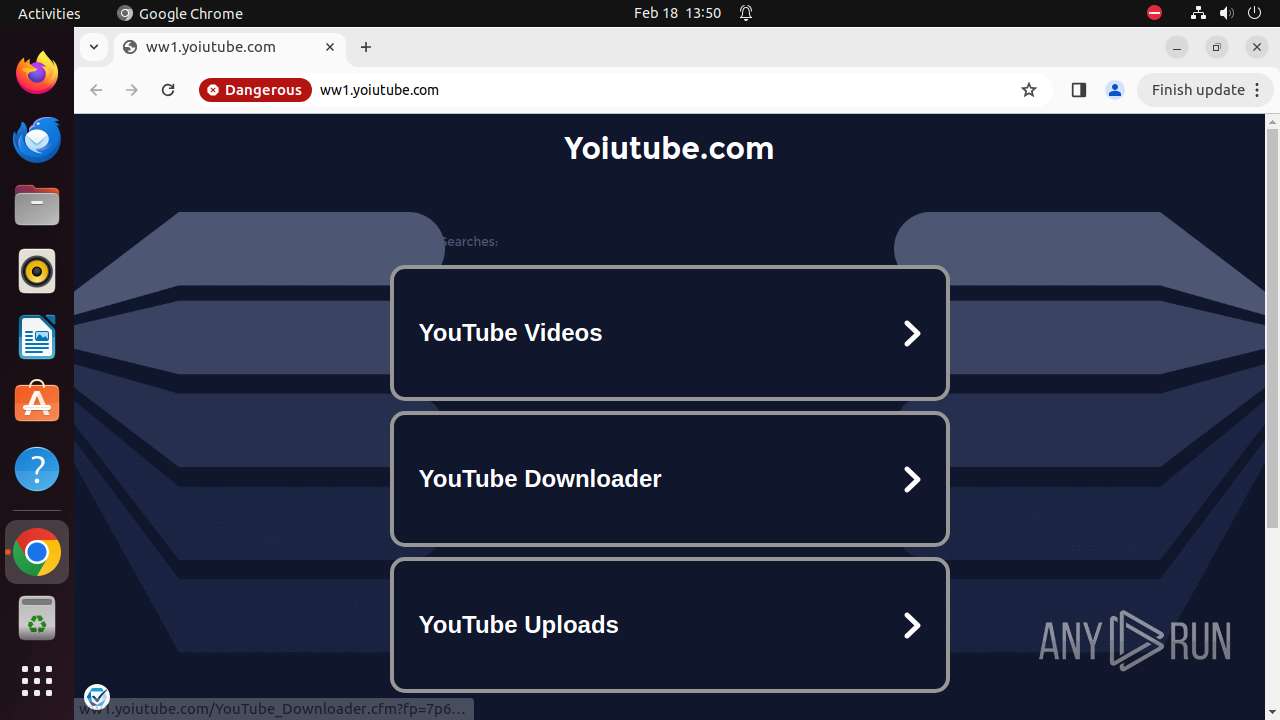Viewport: 1280px width, 720px height.
Task: Open Ubuntu Software store
Action: pos(37,403)
